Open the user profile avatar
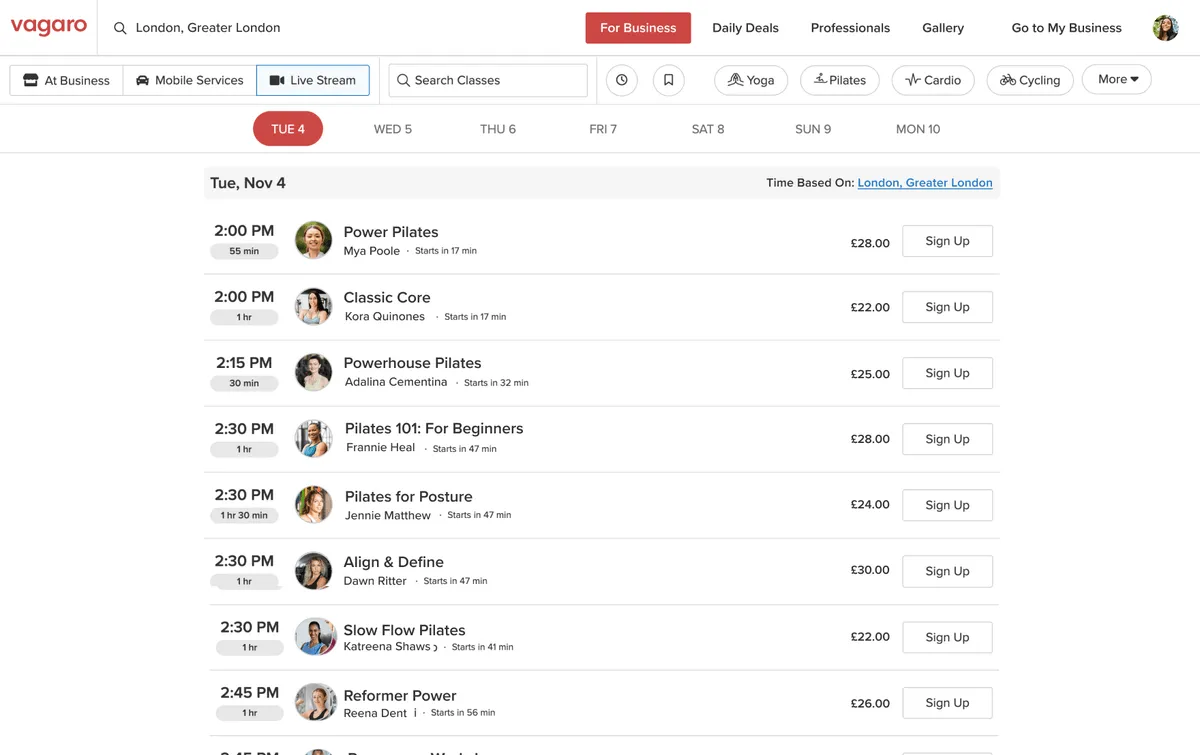 click(1165, 28)
